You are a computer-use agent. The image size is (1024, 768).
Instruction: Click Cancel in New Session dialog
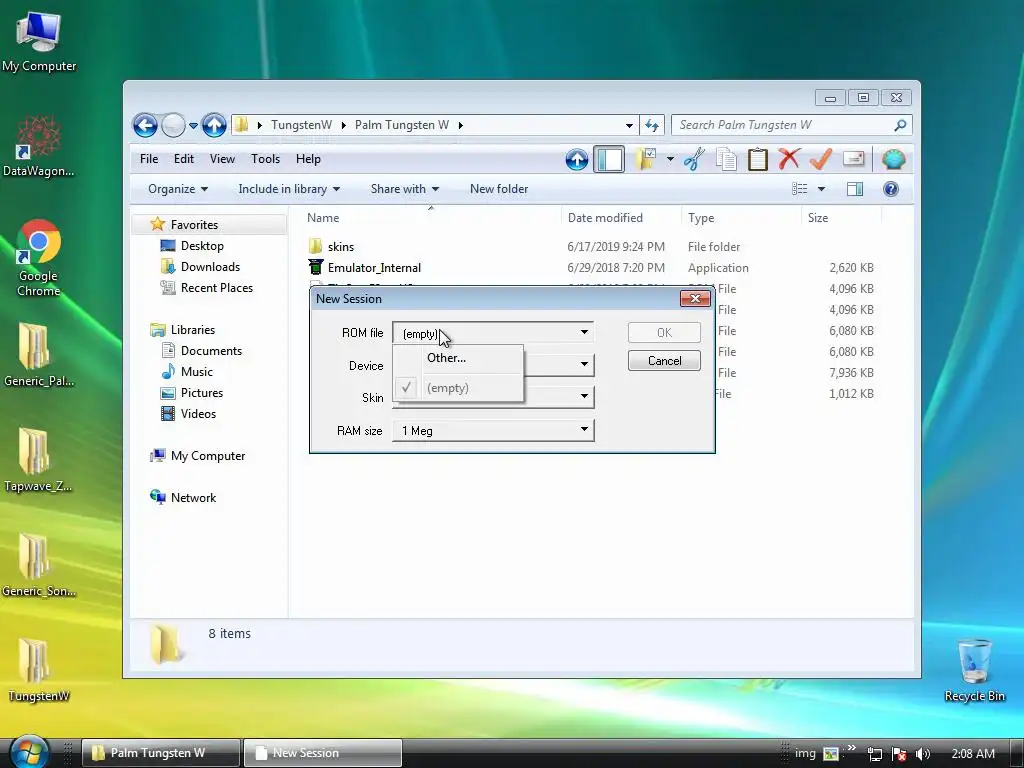tap(664, 360)
